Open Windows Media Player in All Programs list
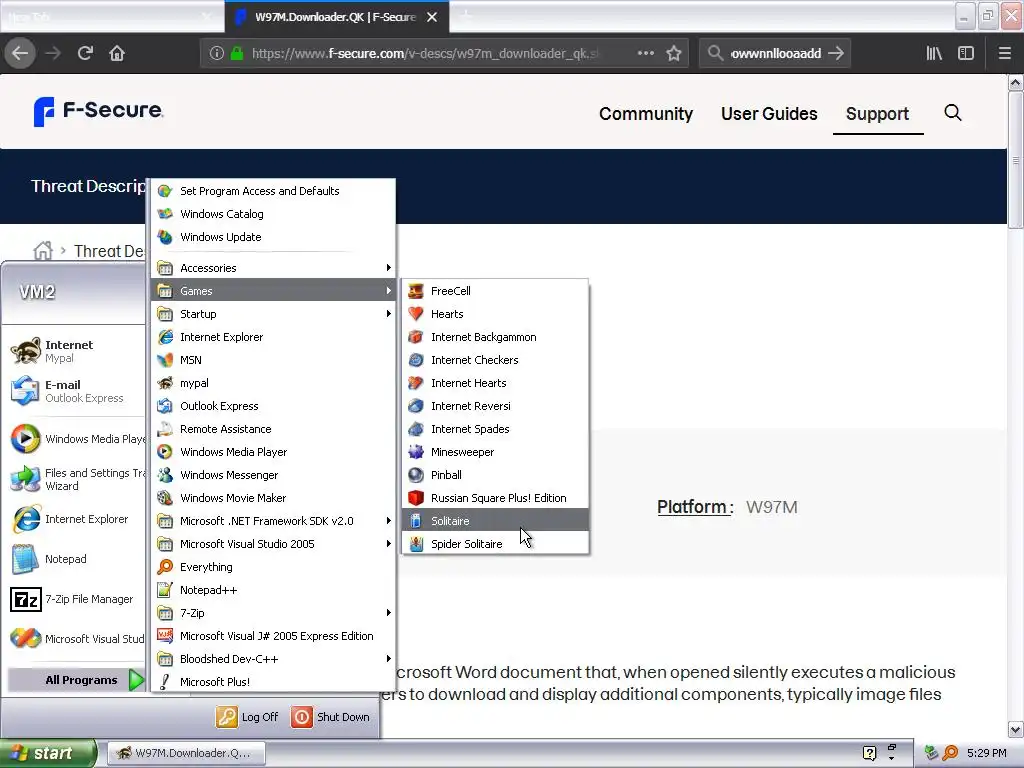 (273, 451)
